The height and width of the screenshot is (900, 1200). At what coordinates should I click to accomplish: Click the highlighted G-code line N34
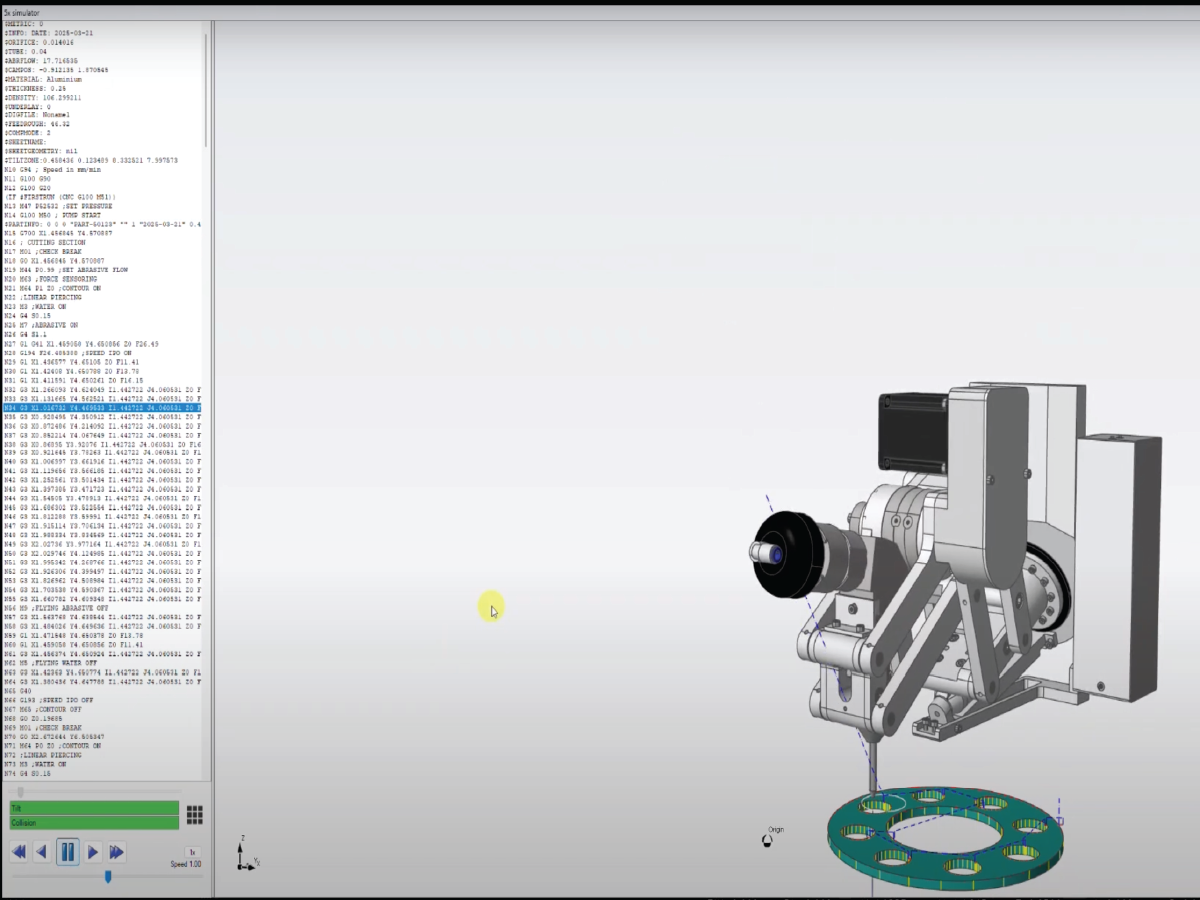100,407
